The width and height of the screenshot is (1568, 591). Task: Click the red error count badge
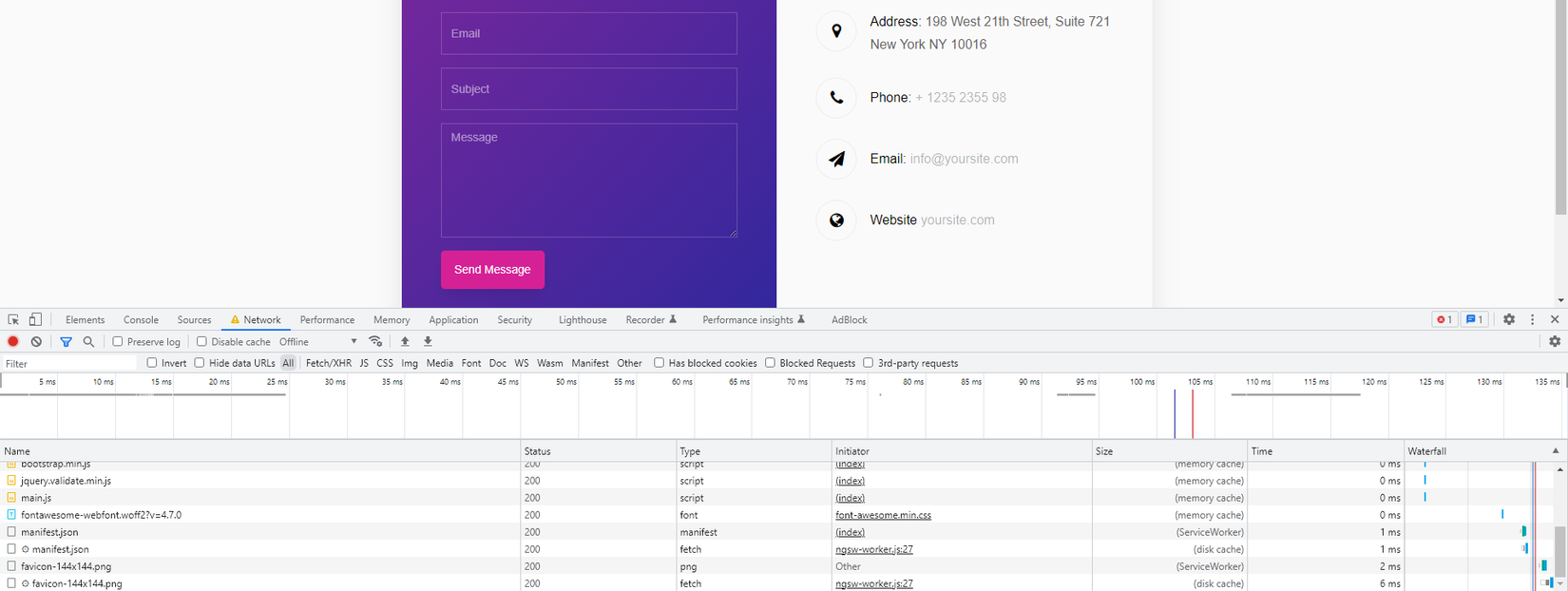click(1444, 320)
